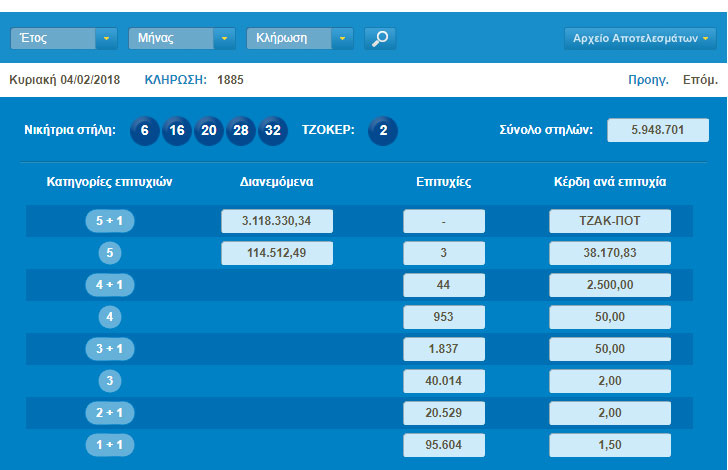Open the Κλήρωση draw dropdown
Screen dimensions: 728x470
point(300,39)
